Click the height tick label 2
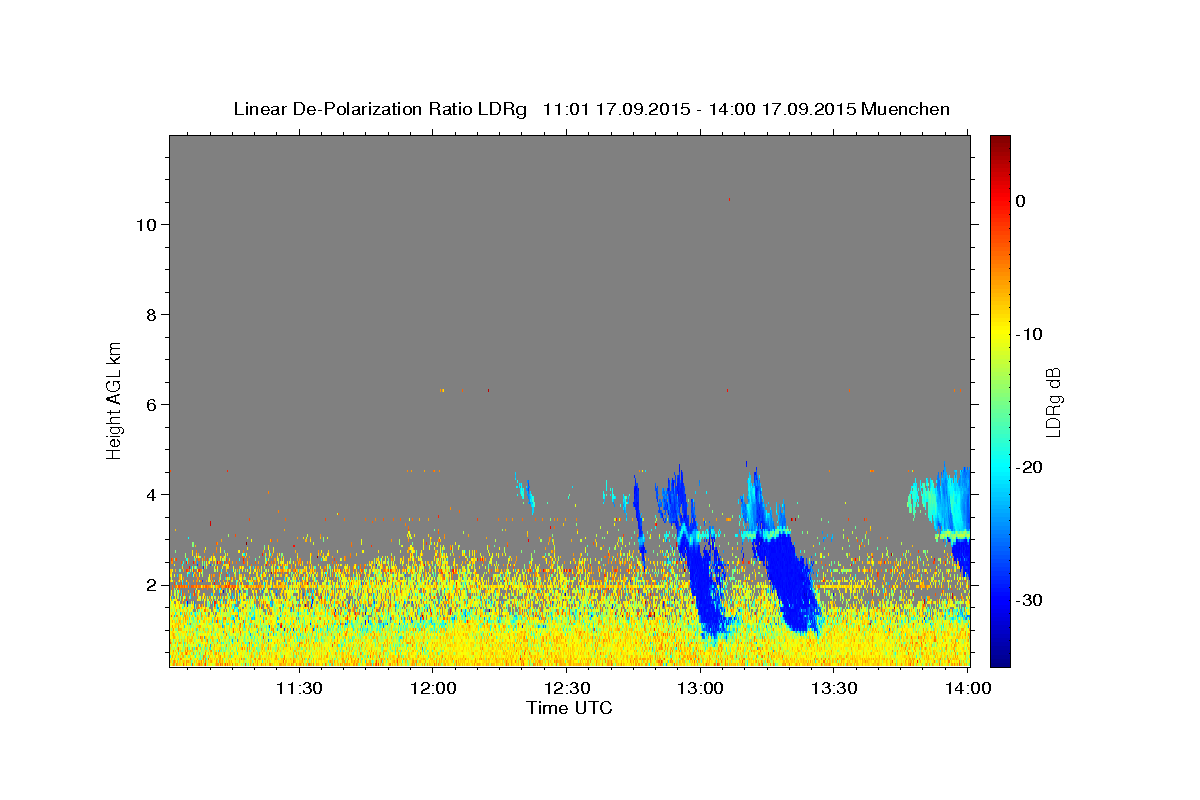The height and width of the screenshot is (800, 1200). (150, 584)
